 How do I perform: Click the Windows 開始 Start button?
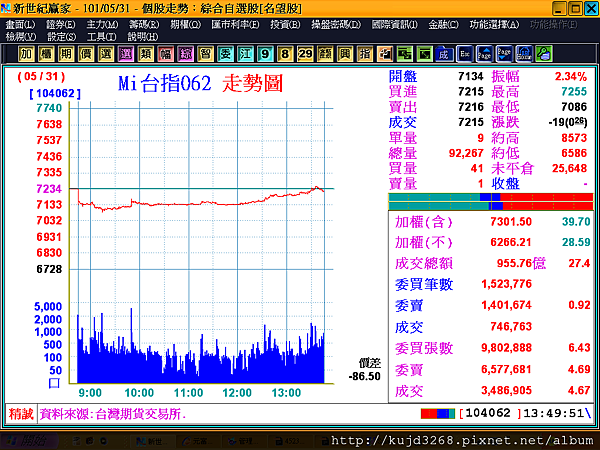pyautogui.click(x=29, y=441)
